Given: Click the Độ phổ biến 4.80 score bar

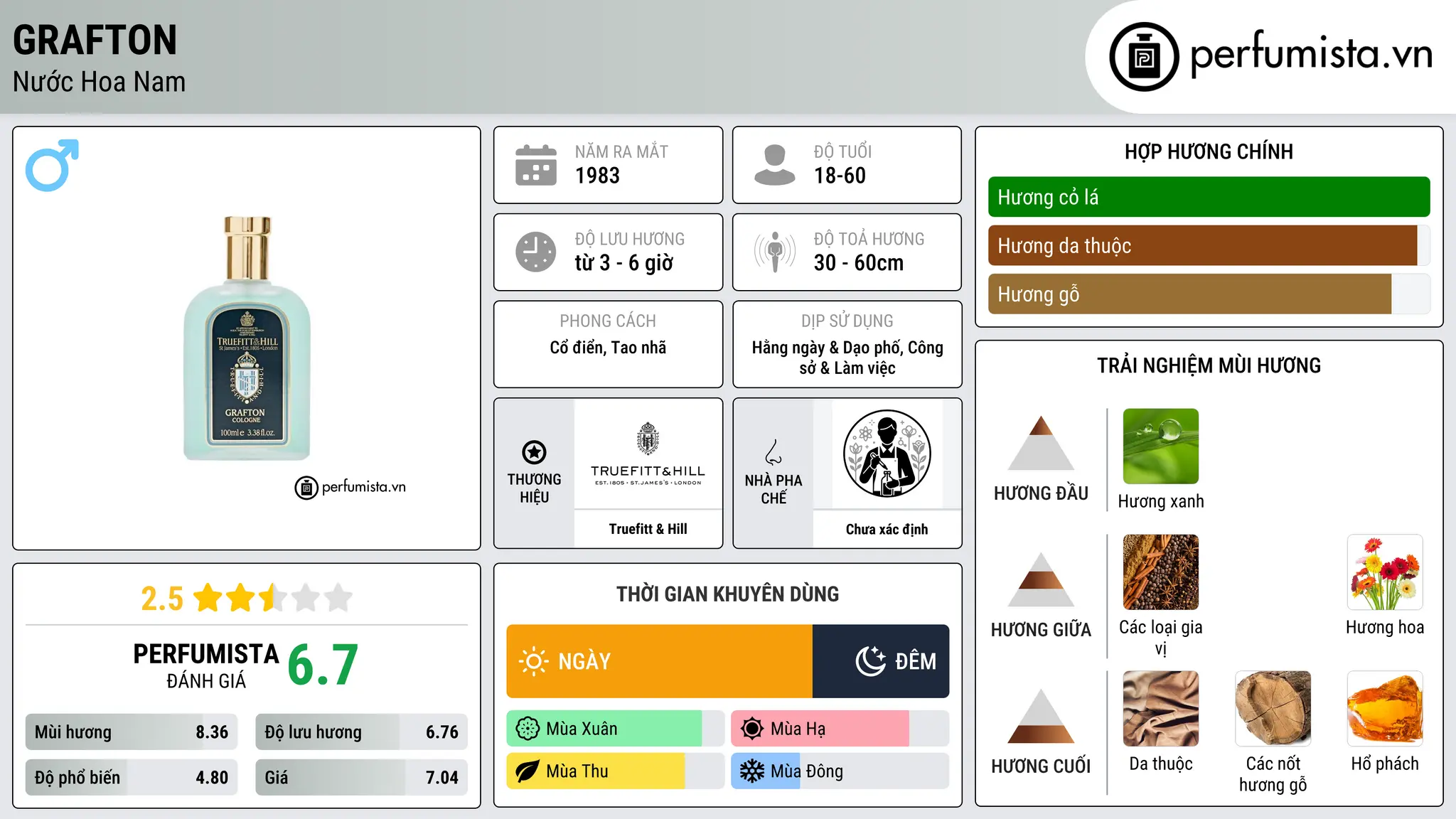Looking at the screenshot, I should pos(132,778).
